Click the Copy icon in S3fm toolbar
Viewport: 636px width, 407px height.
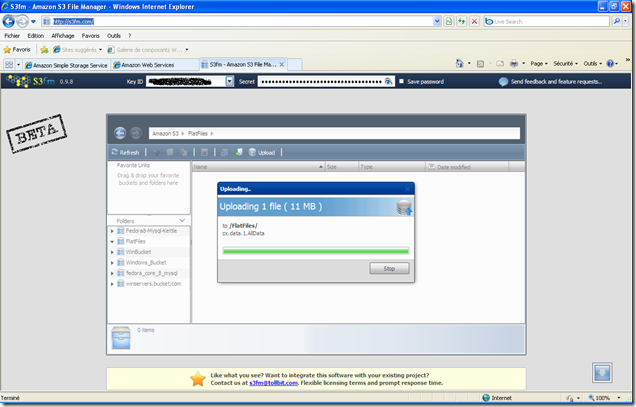tap(170, 152)
